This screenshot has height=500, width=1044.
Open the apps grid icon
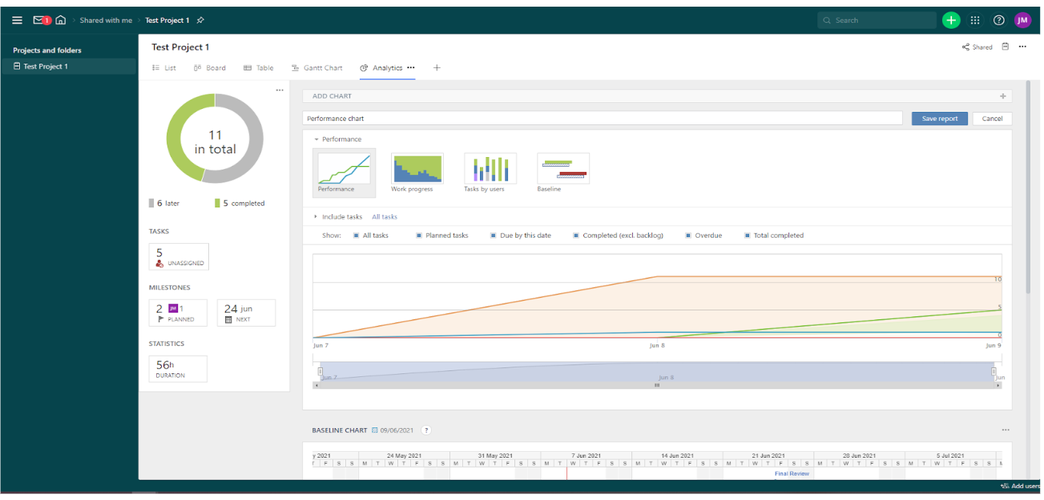pyautogui.click(x=975, y=20)
